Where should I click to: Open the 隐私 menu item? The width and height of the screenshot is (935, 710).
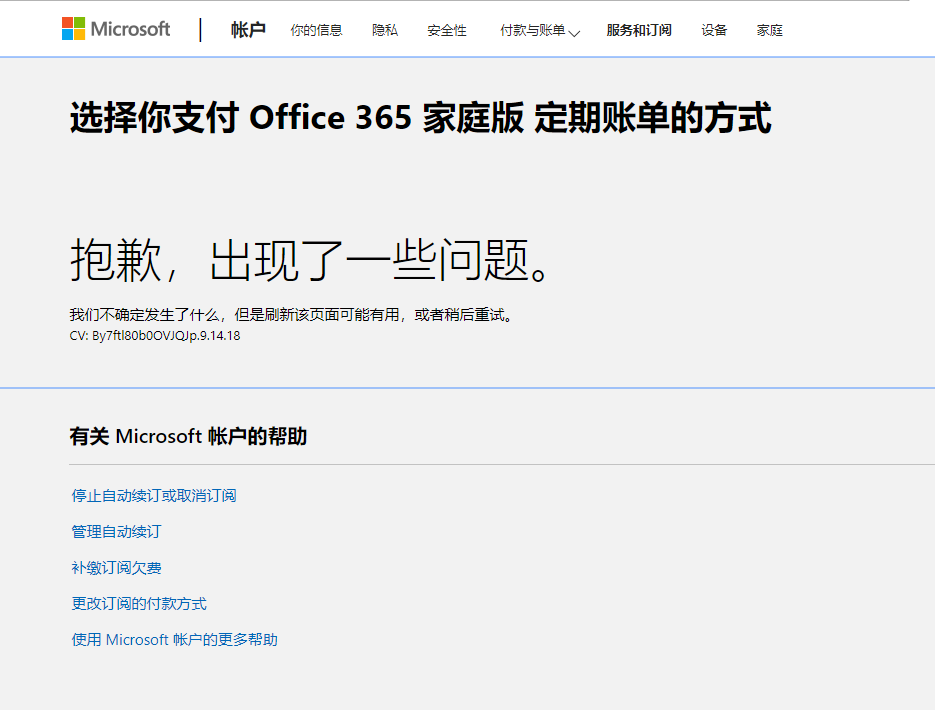(385, 30)
